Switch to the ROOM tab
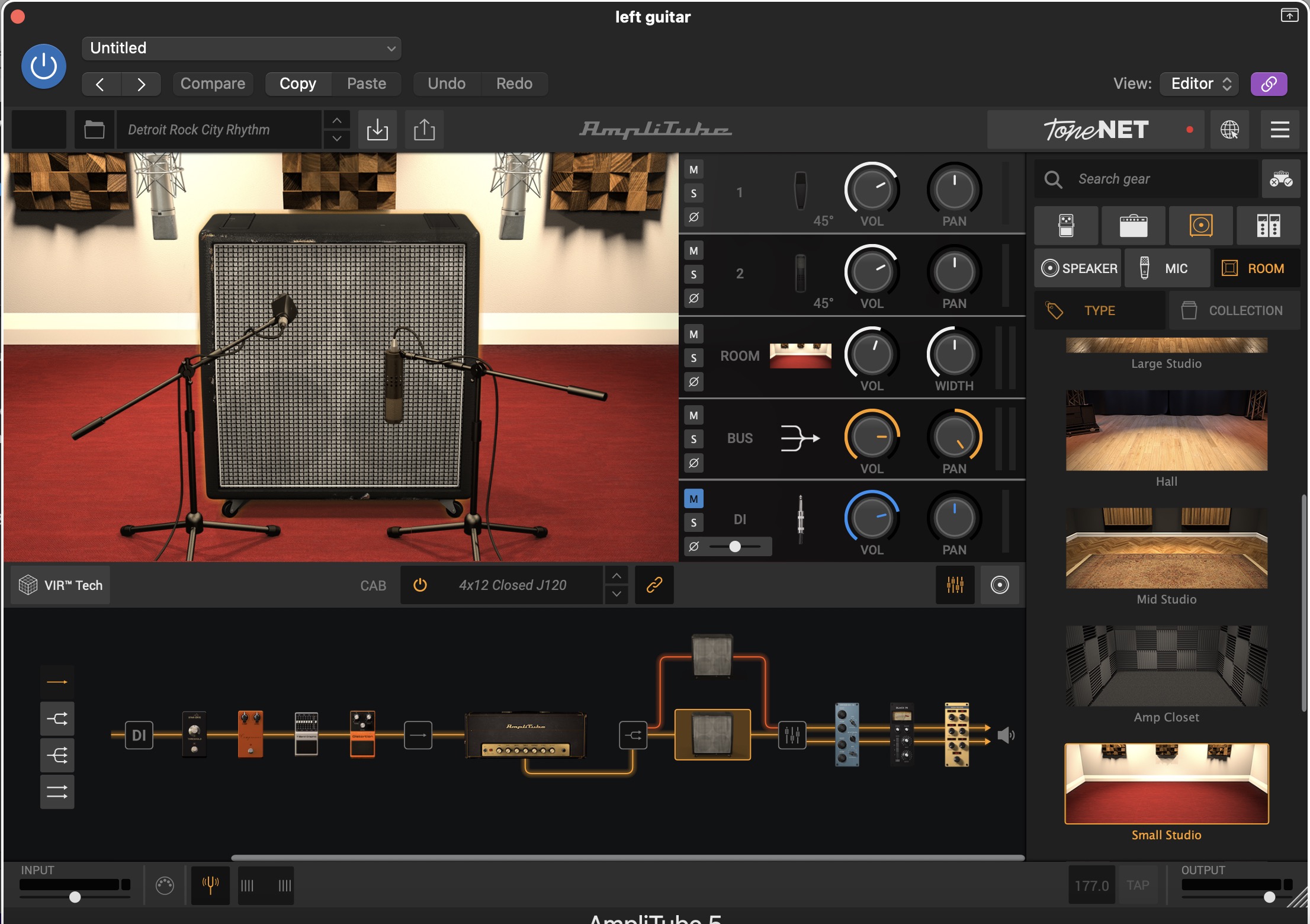Screen dimensions: 1310x924 1256,268
